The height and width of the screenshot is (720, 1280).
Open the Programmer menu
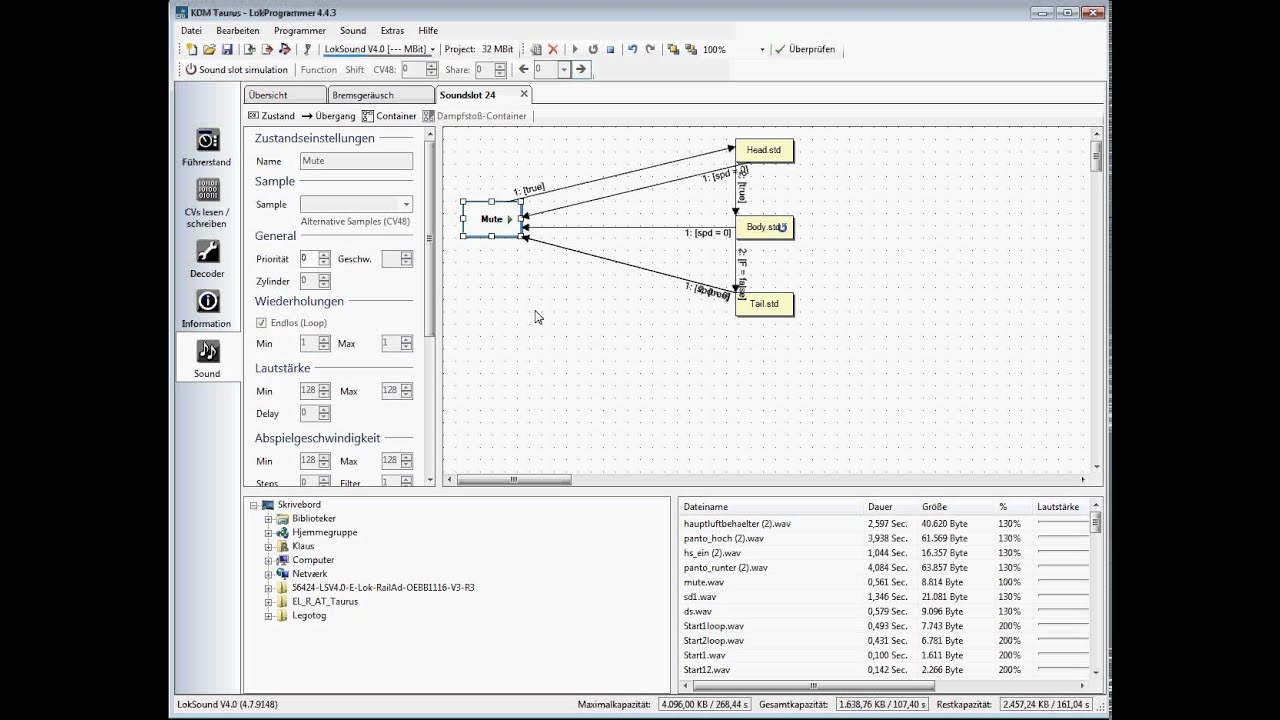(299, 31)
